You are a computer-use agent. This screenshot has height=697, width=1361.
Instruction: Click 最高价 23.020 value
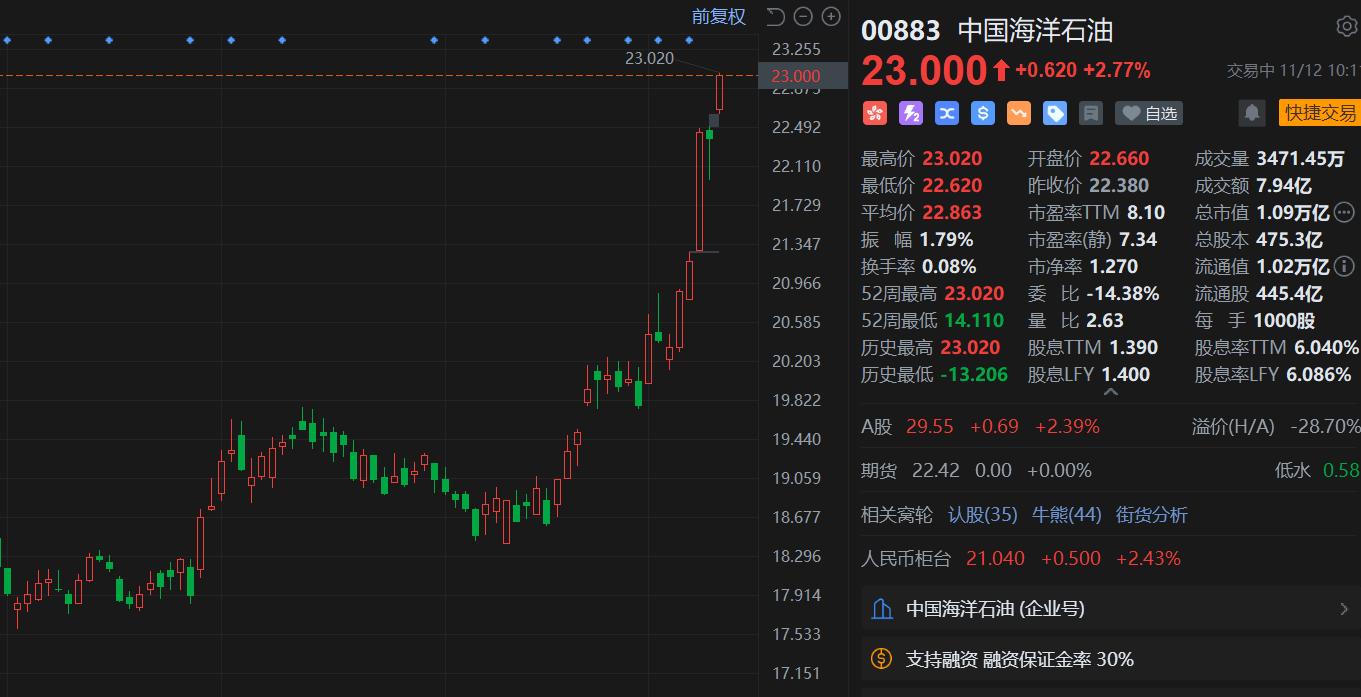click(952, 158)
